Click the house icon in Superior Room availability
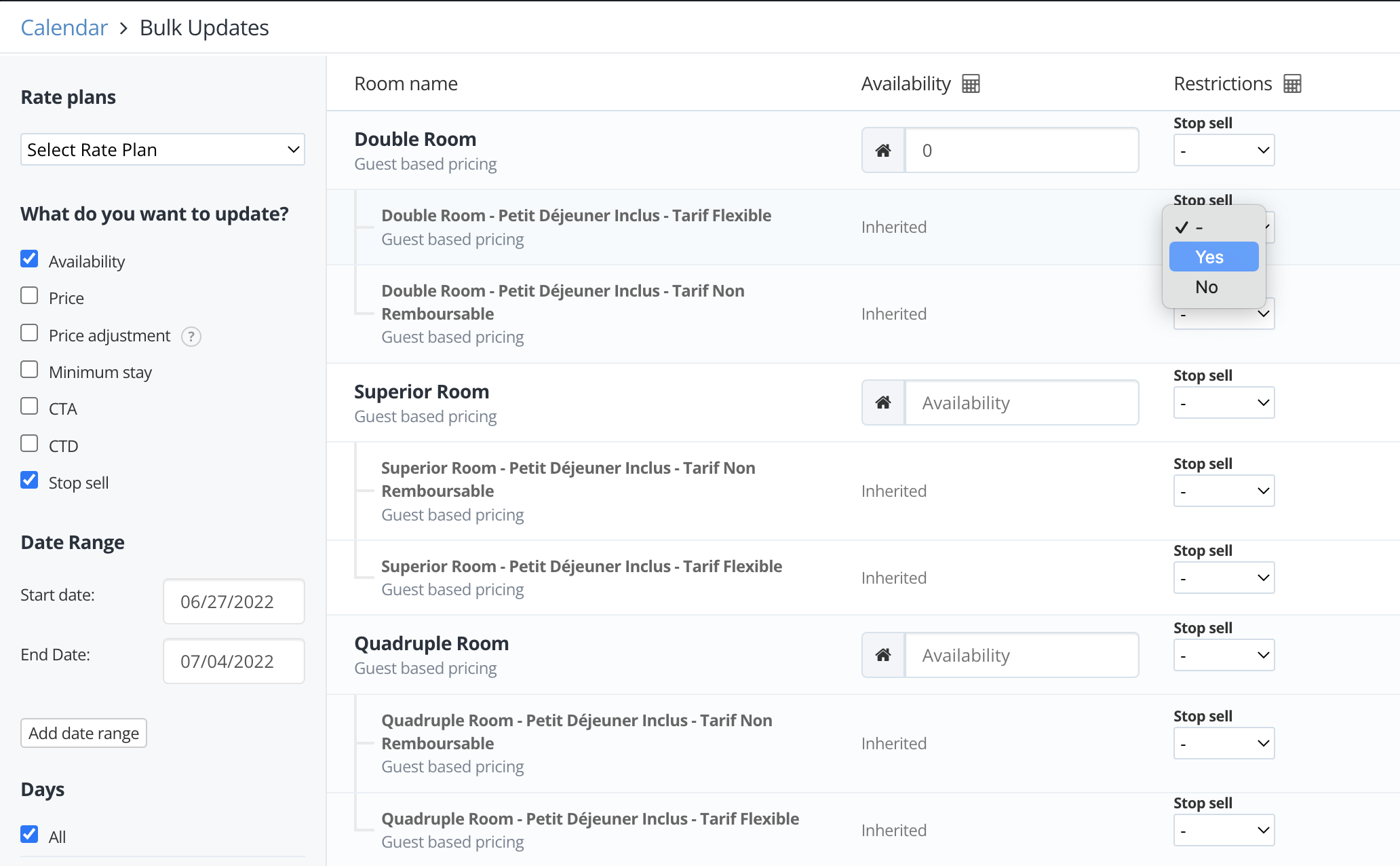Screen dimensions: 1400x866 coord(883,402)
